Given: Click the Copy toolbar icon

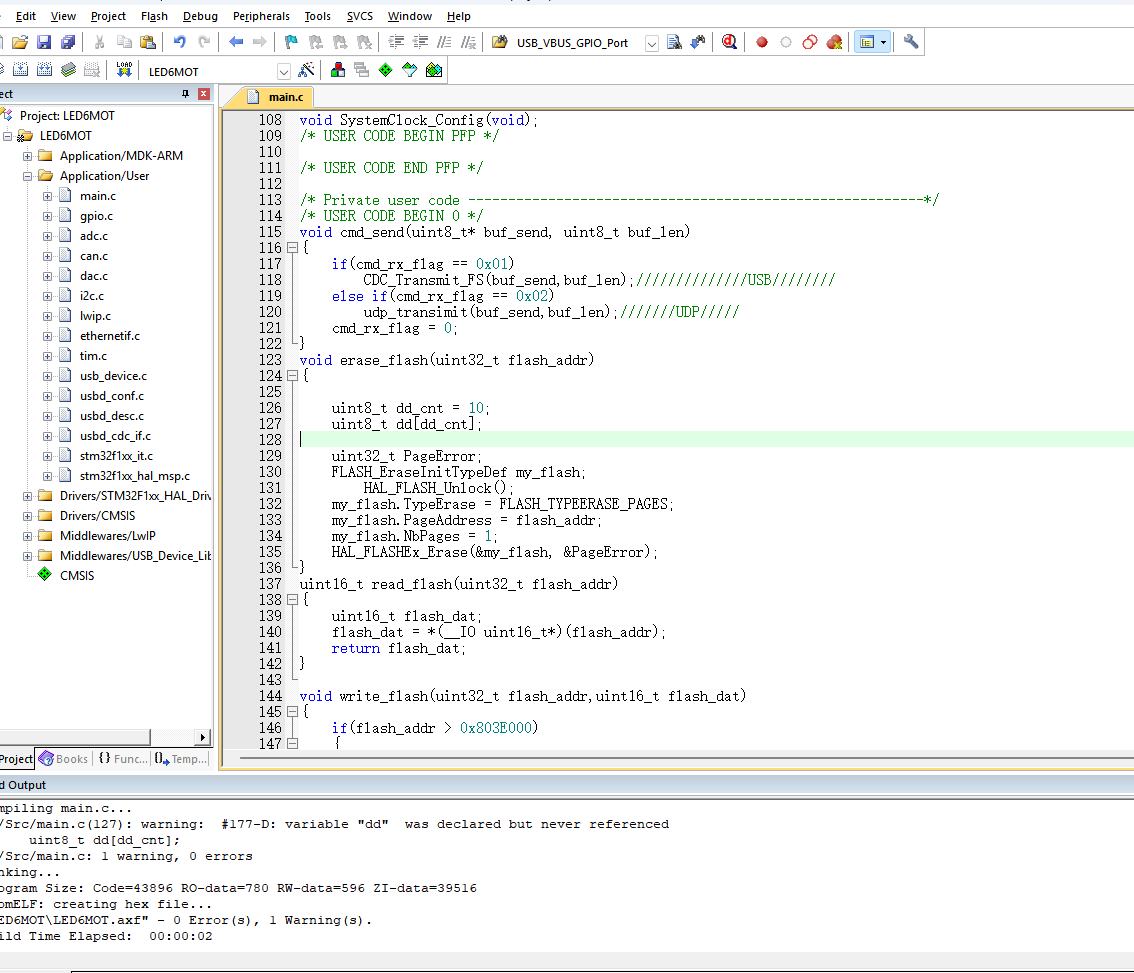Looking at the screenshot, I should point(124,43).
